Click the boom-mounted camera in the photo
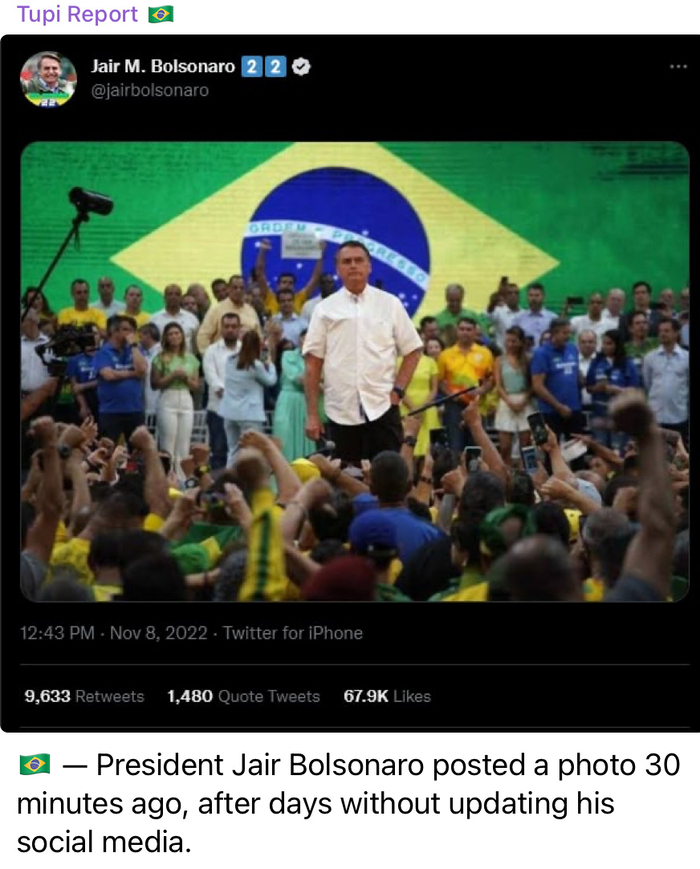This screenshot has width=700, height=869. (90, 201)
